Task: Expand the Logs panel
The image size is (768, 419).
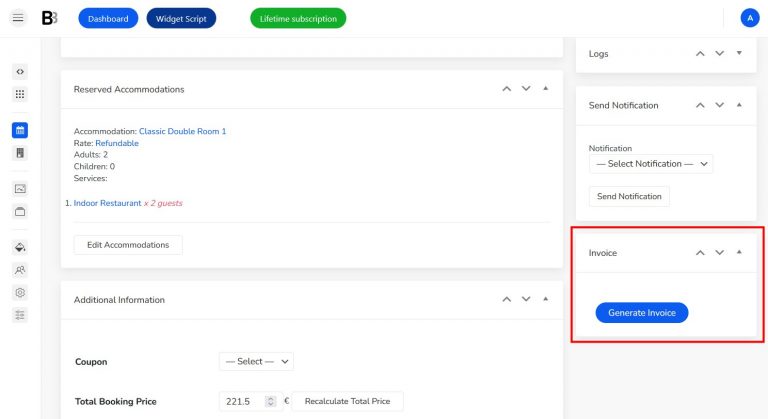Action: [739, 53]
